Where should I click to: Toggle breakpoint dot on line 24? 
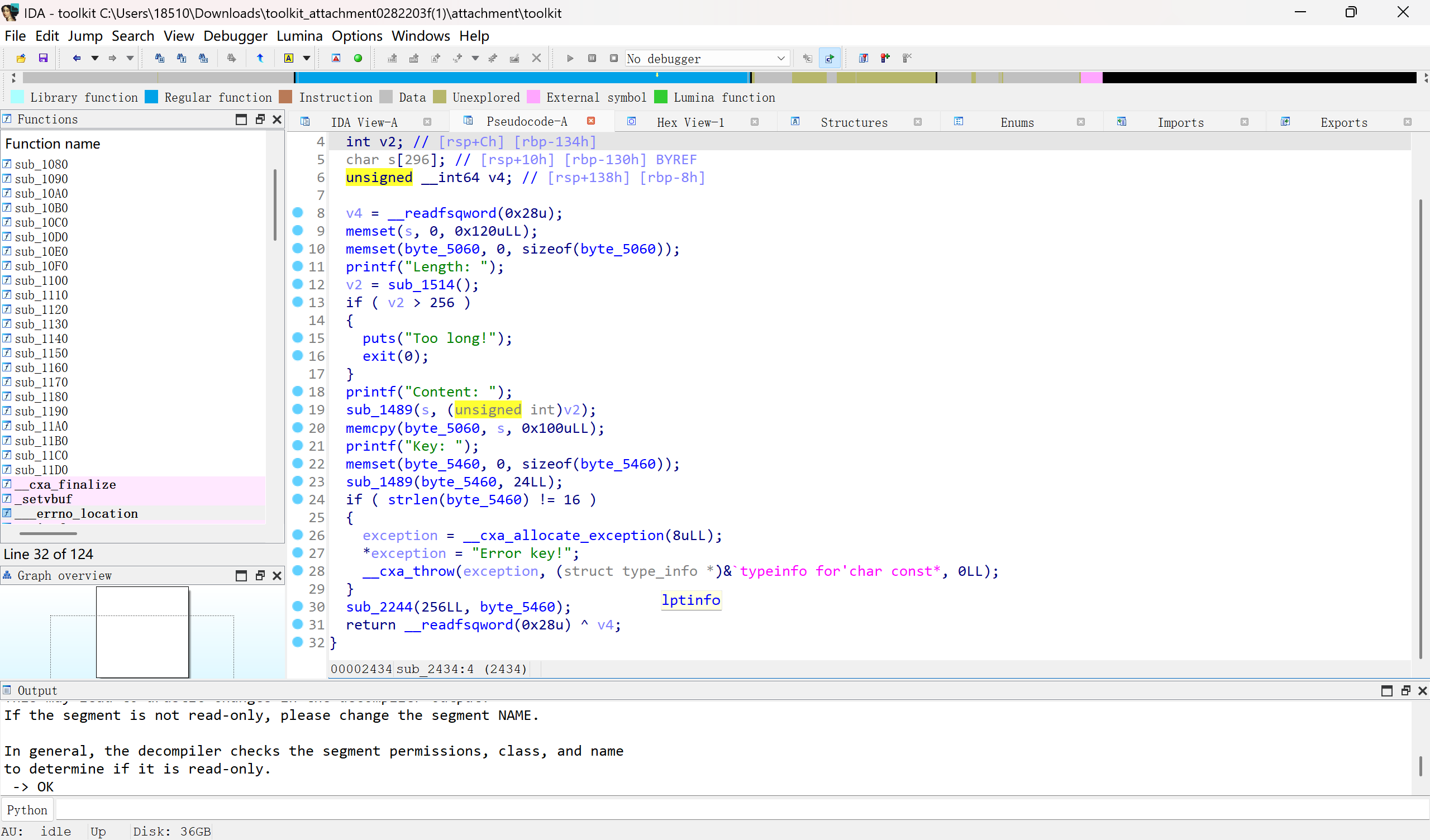coord(297,499)
